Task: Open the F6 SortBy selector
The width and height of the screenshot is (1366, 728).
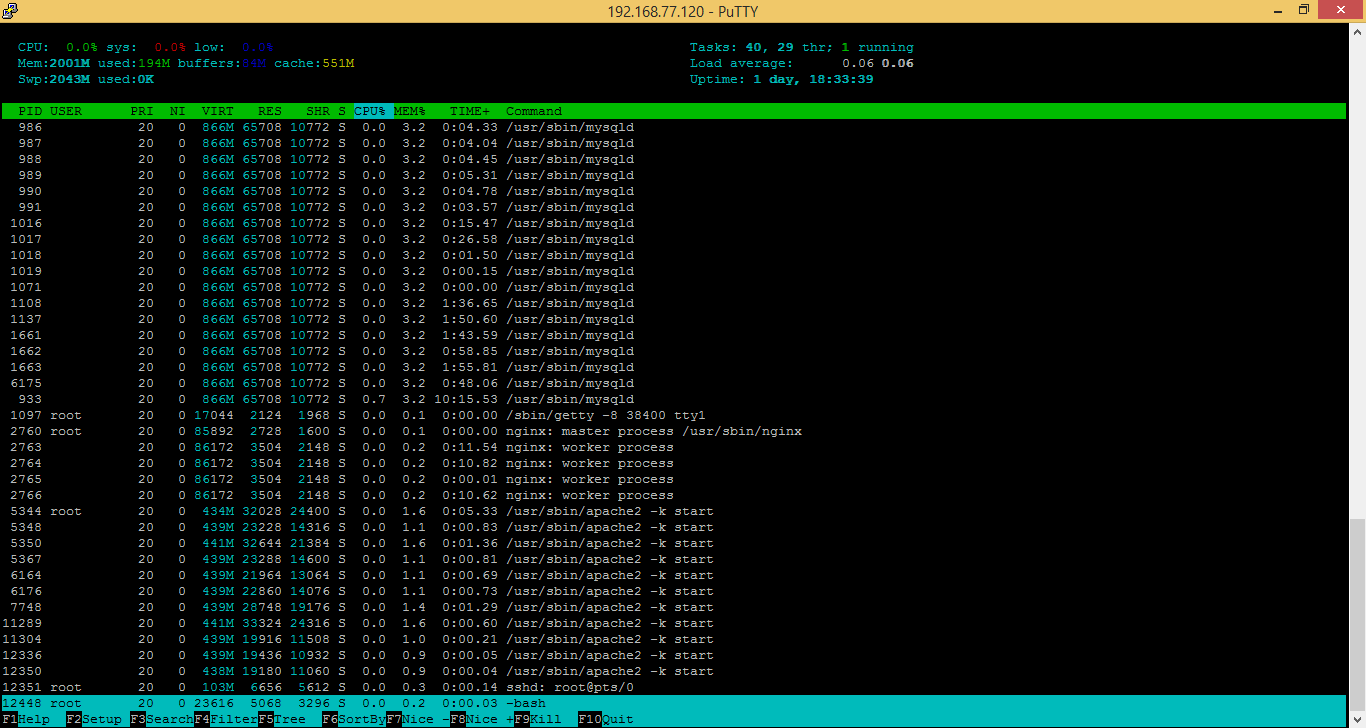Action: [x=352, y=718]
